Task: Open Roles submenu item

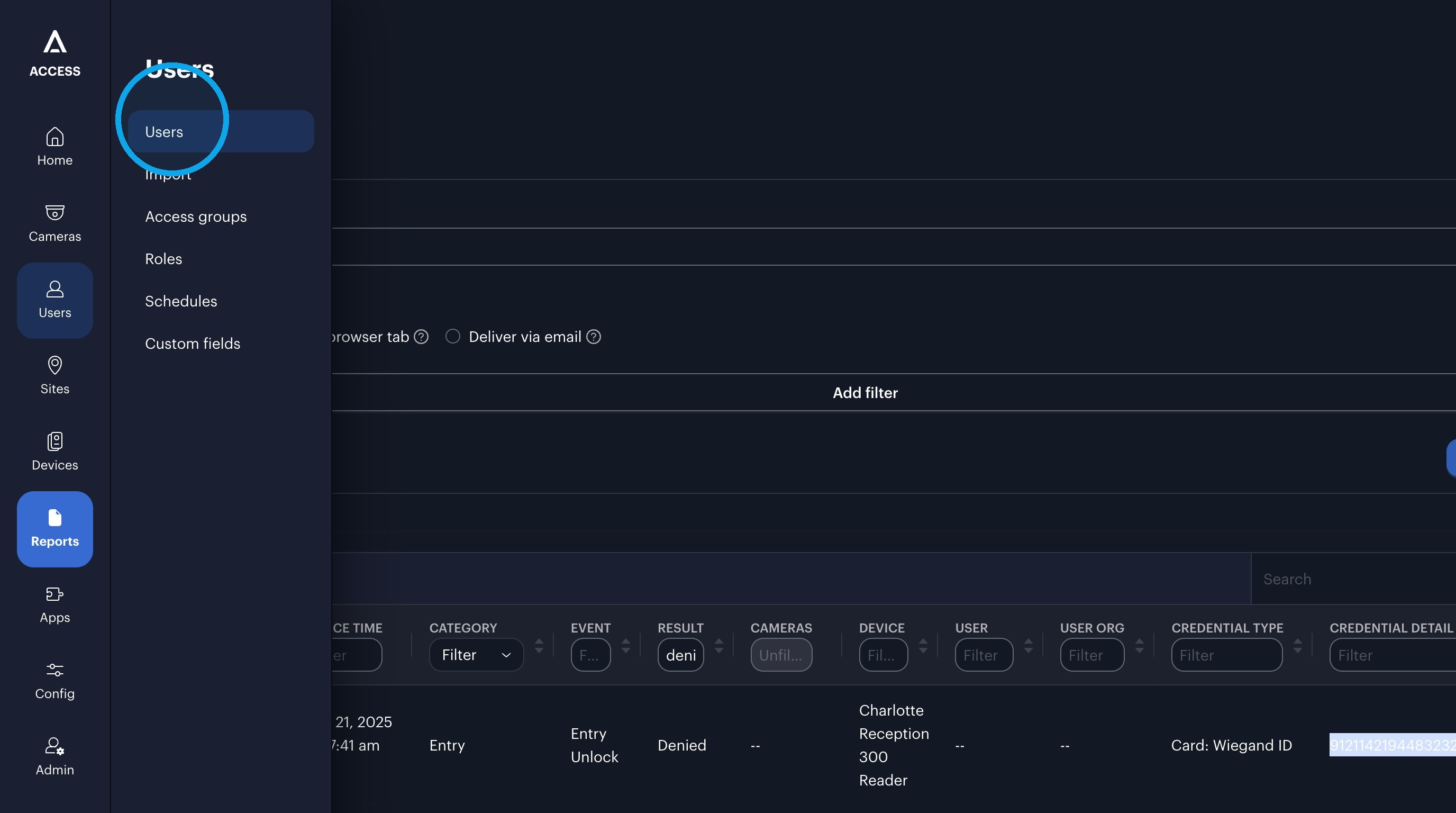Action: 163,259
